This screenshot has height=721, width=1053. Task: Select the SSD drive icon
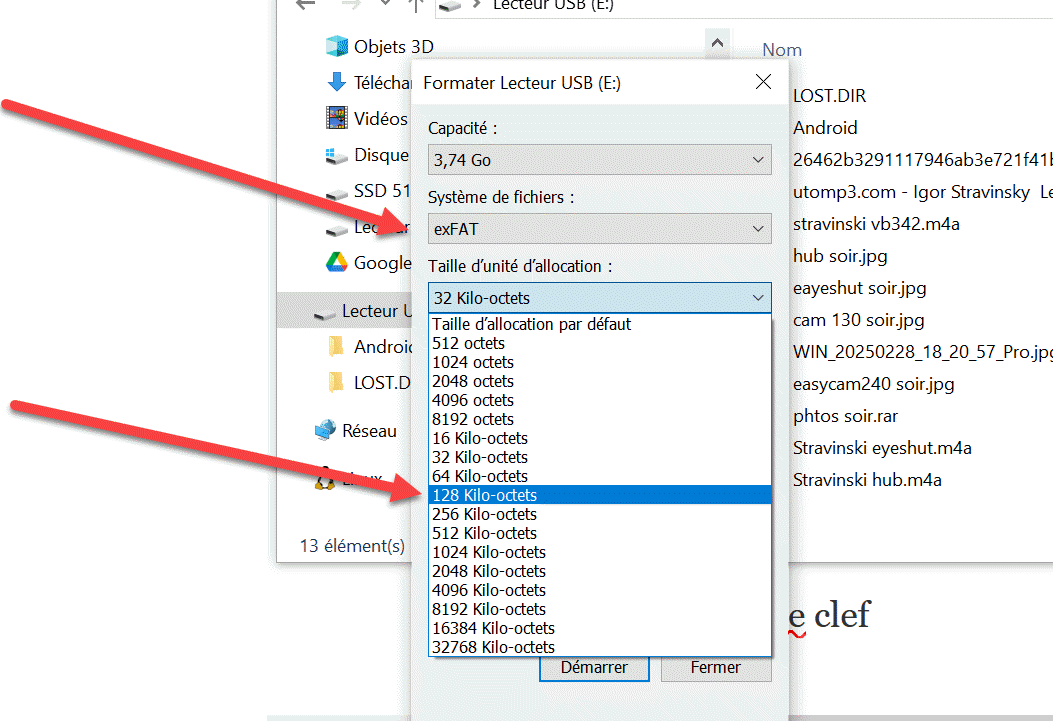point(336,192)
